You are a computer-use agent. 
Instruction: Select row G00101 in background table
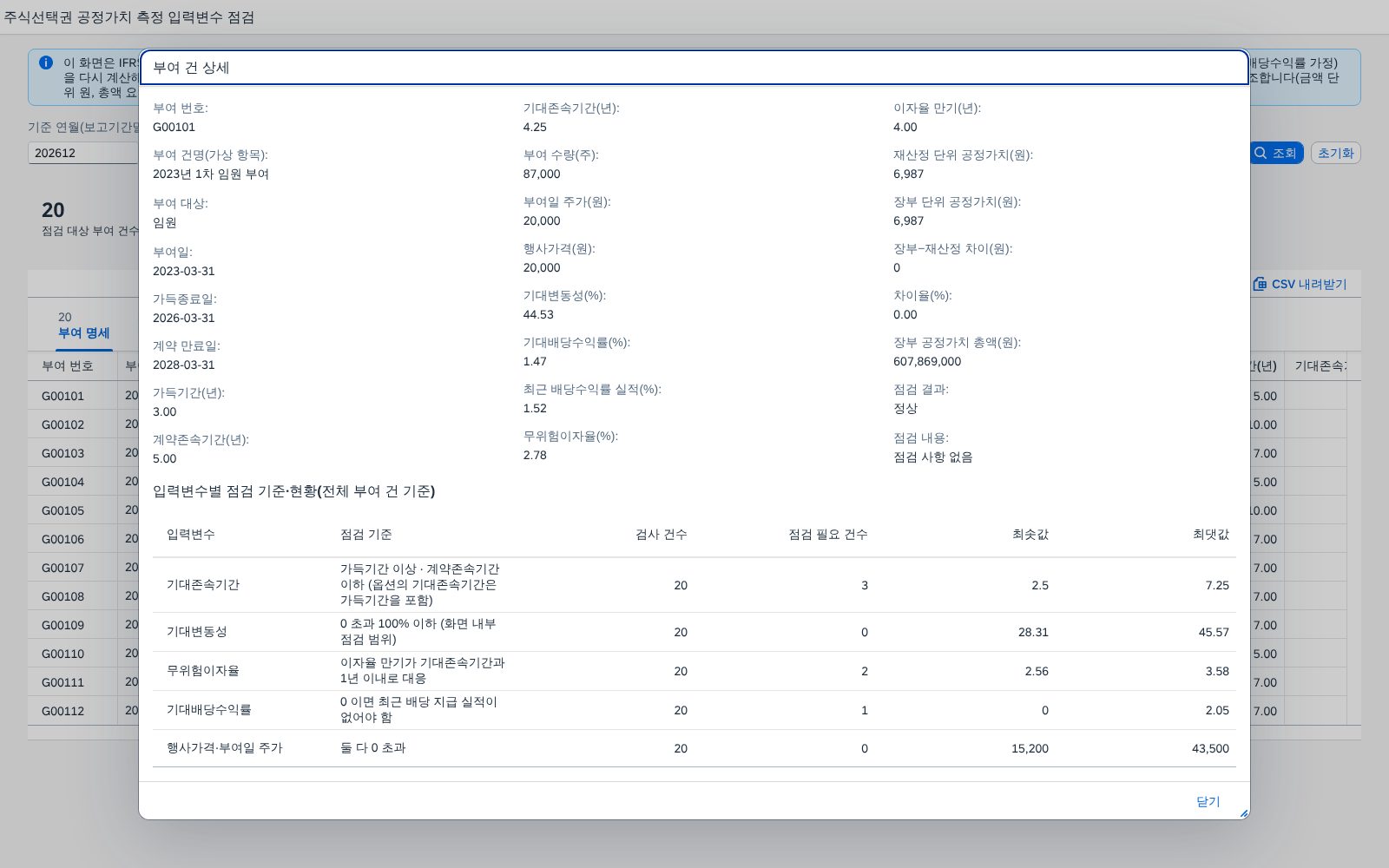point(63,396)
